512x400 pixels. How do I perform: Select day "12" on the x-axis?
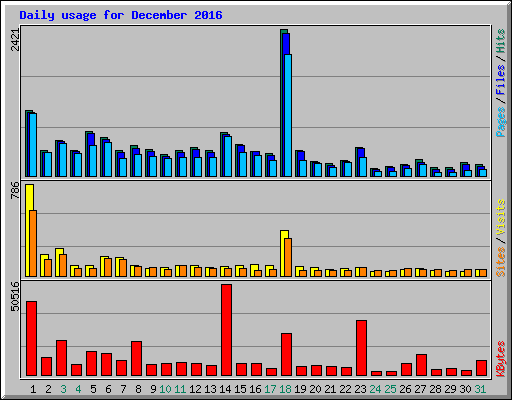[195, 389]
